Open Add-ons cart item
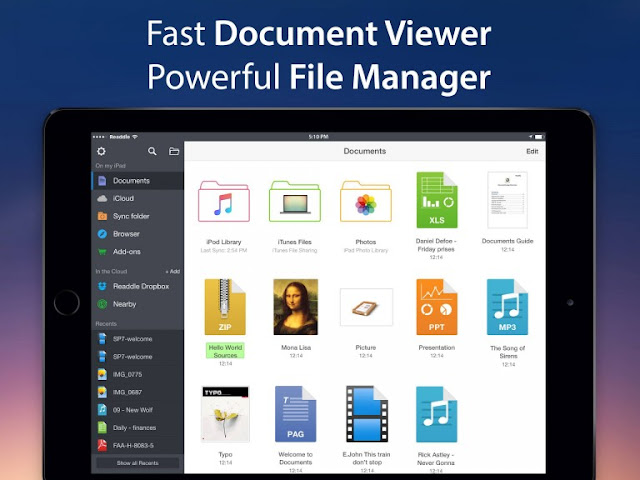This screenshot has width=640, height=480. tap(138, 252)
